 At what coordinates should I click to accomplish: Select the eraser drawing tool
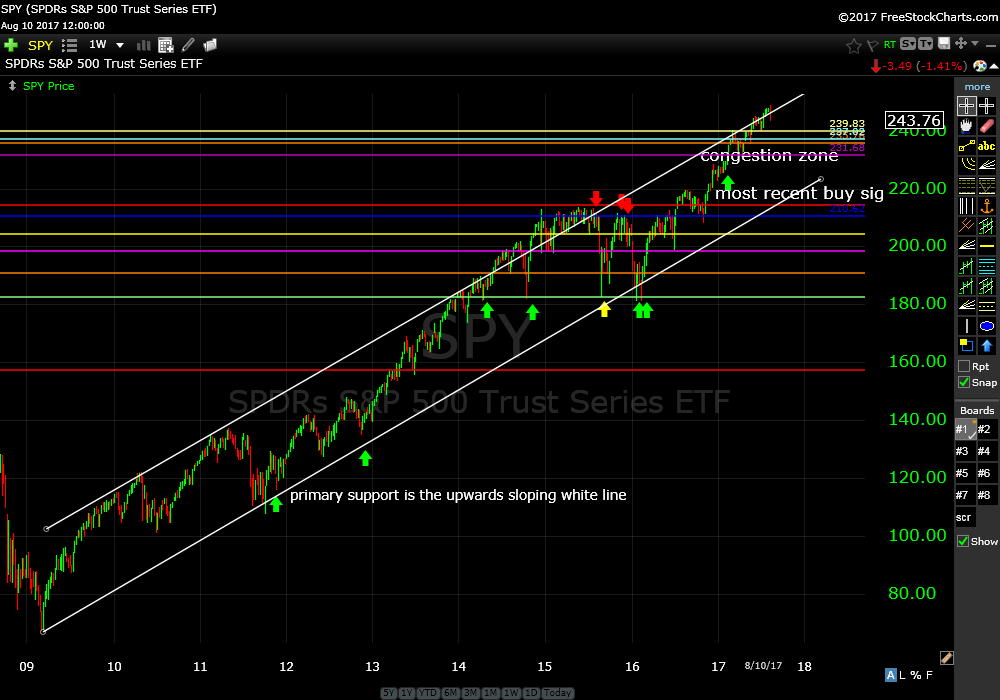click(x=987, y=126)
